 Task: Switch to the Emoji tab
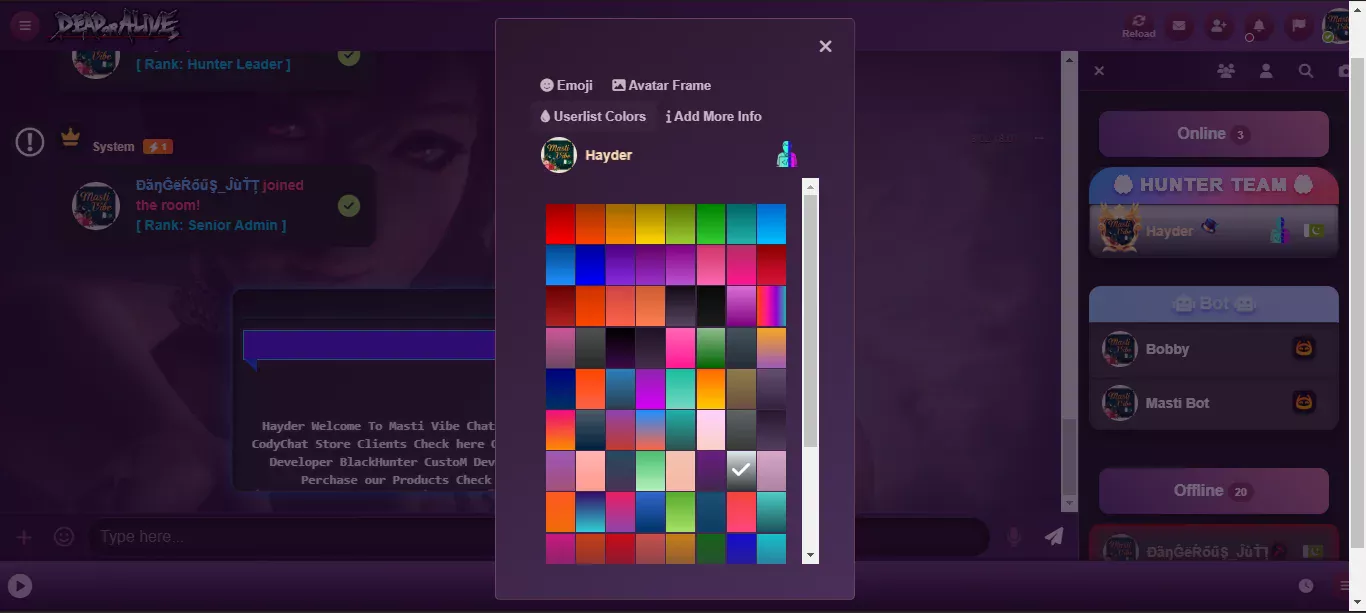coord(566,85)
